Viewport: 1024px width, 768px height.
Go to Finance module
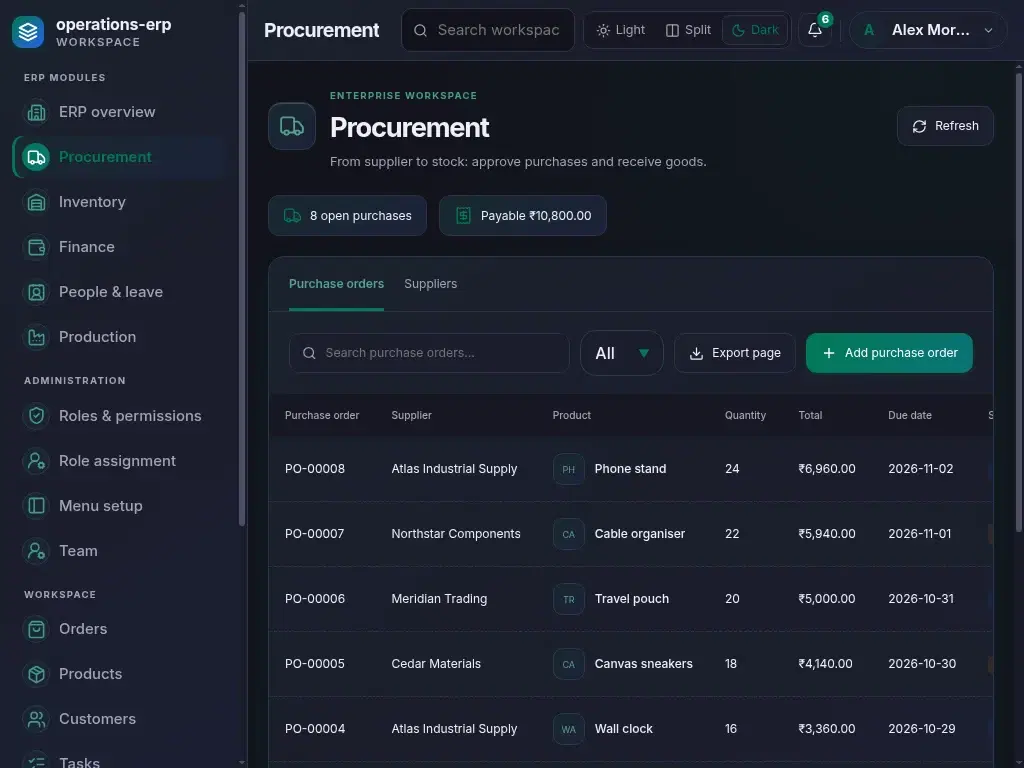coord(121,248)
